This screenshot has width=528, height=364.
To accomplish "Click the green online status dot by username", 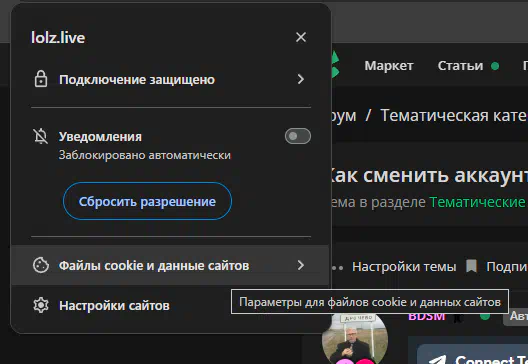I will (485, 316).
